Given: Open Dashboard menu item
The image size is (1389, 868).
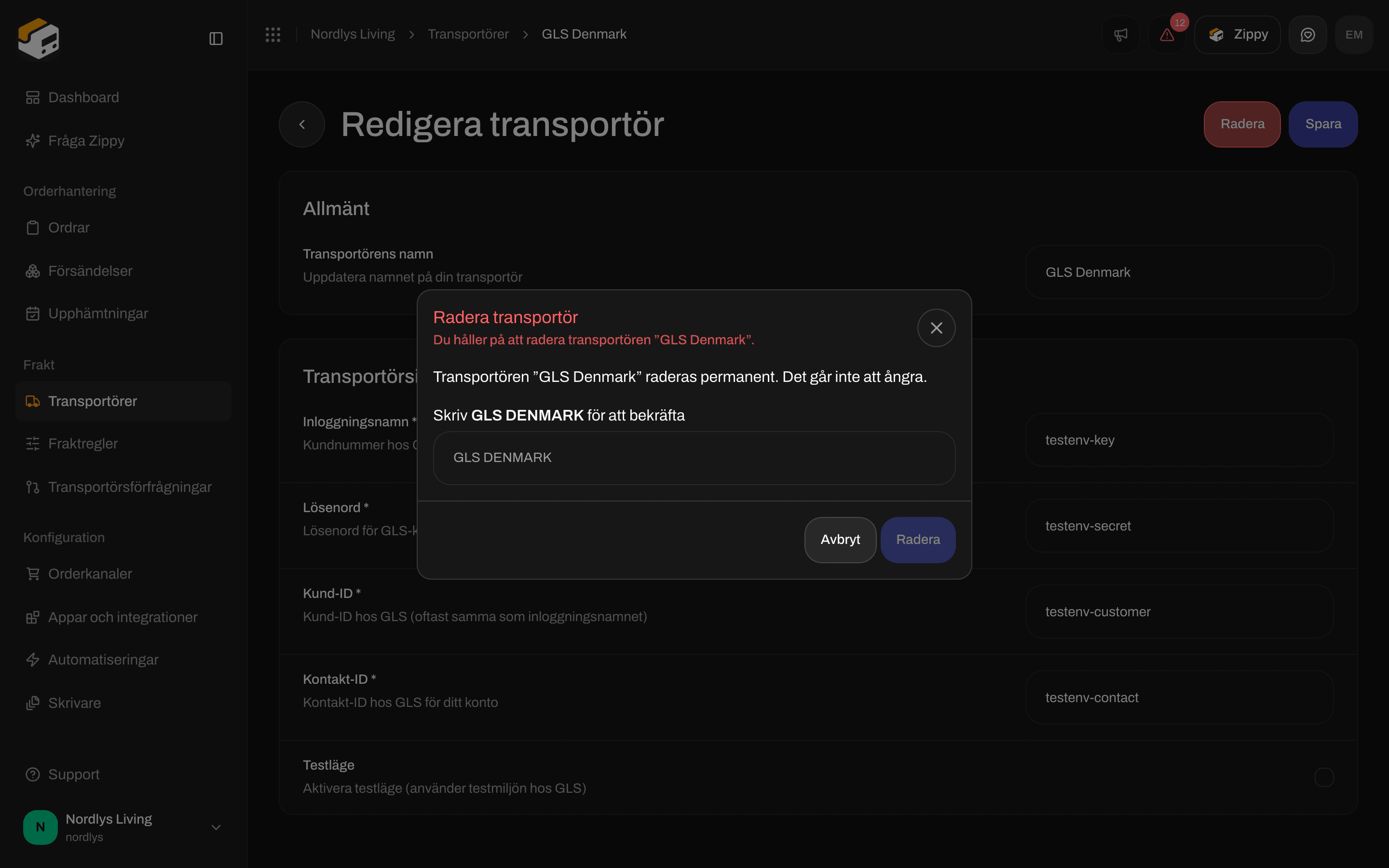Looking at the screenshot, I should [123, 97].
